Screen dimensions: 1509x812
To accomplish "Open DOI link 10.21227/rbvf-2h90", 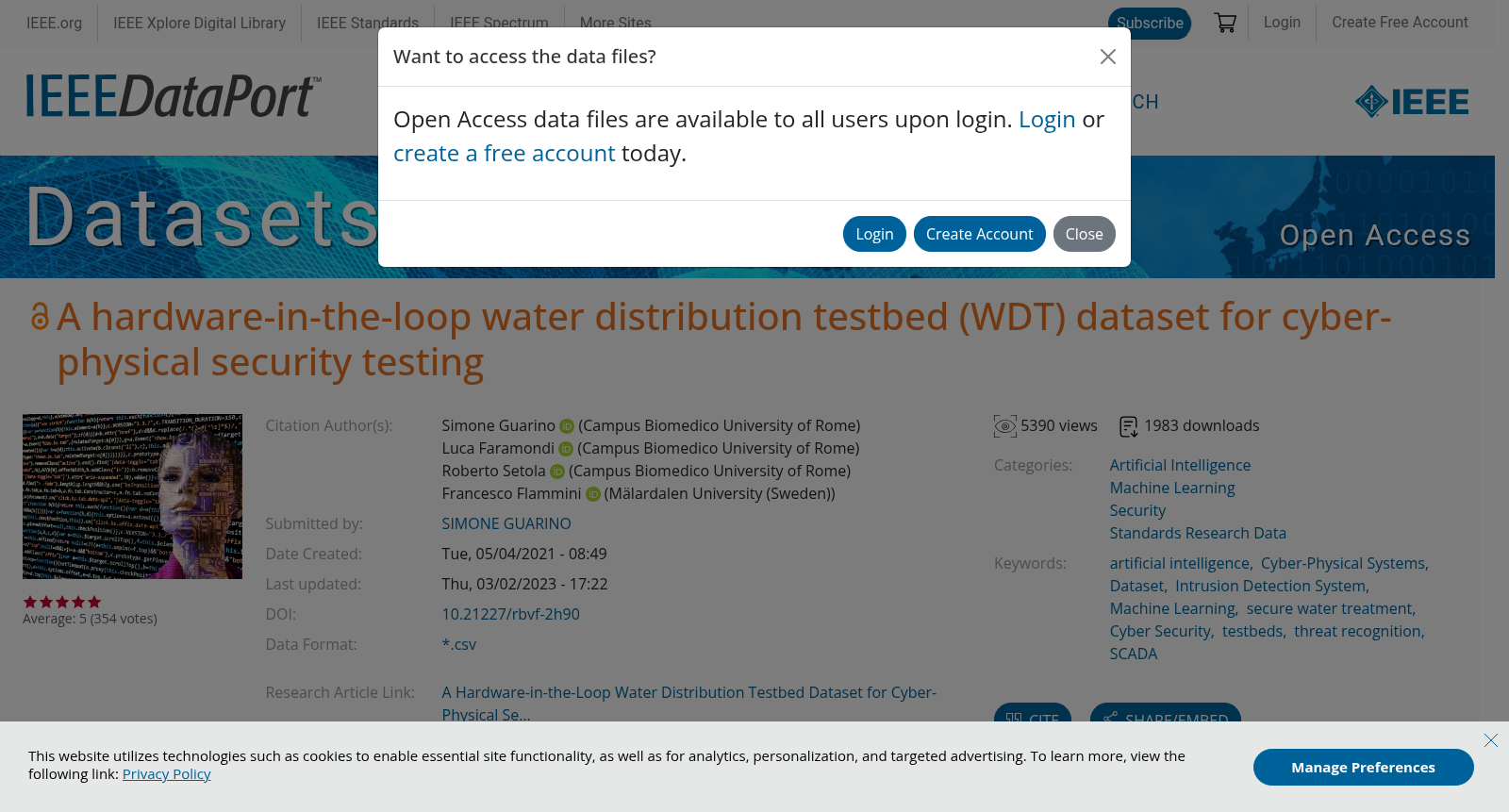I will click(x=510, y=614).
